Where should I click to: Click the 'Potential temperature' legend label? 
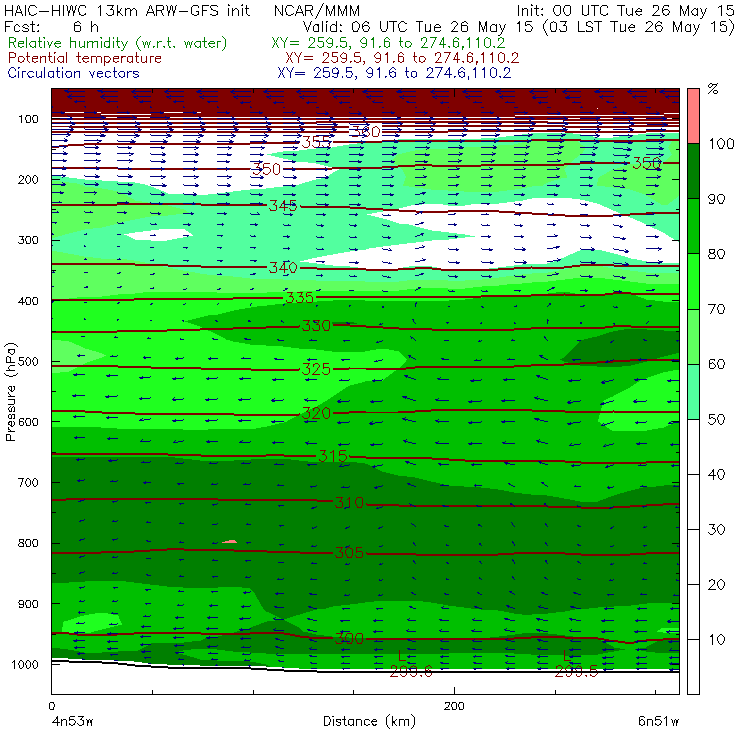84,58
